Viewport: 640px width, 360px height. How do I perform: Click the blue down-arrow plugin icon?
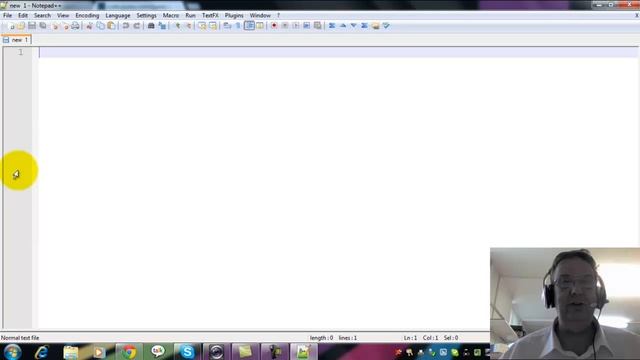(x=353, y=26)
